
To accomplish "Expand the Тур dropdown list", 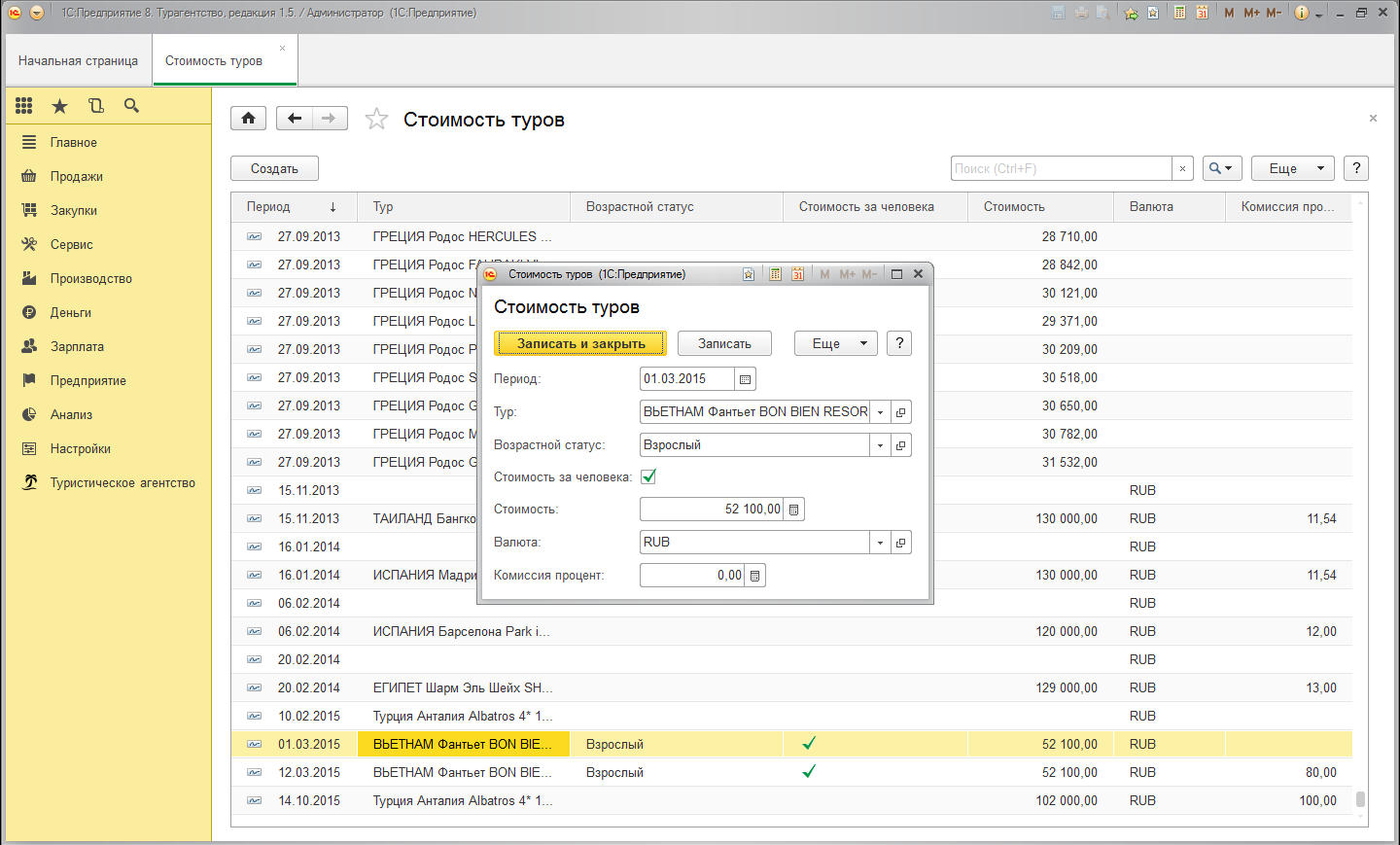I will pyautogui.click(x=880, y=412).
